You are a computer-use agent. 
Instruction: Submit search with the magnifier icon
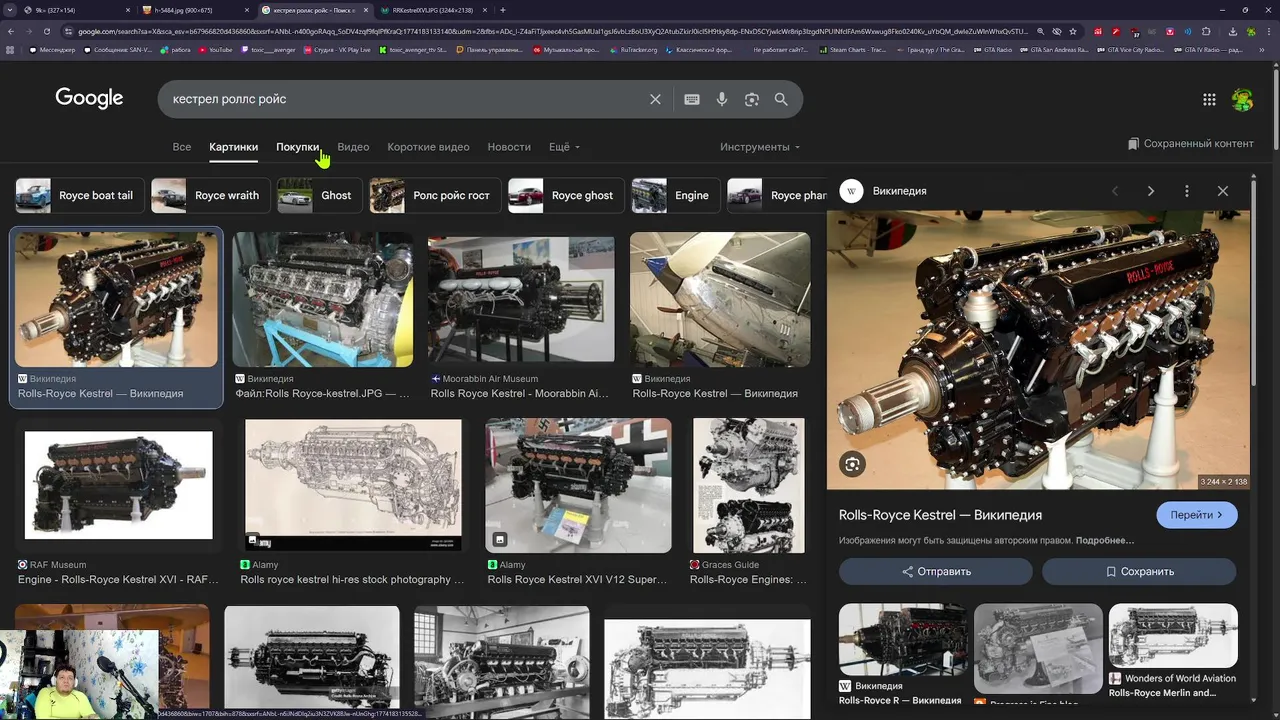(781, 99)
